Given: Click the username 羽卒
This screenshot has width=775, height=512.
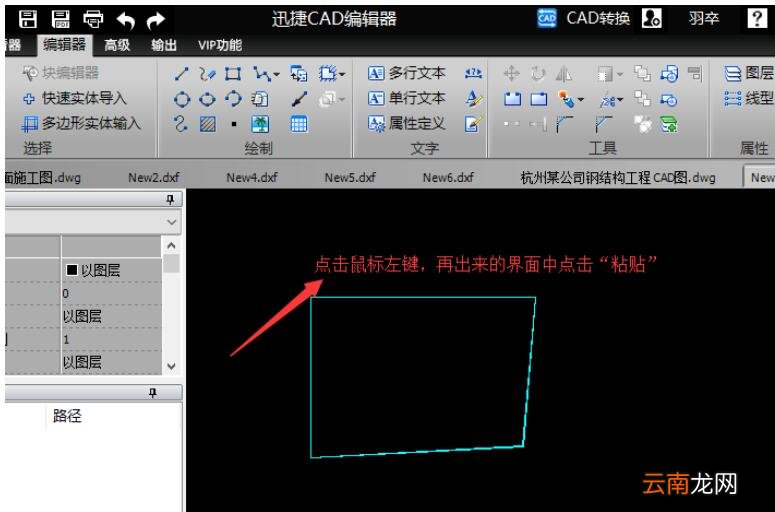Looking at the screenshot, I should pyautogui.click(x=704, y=19).
